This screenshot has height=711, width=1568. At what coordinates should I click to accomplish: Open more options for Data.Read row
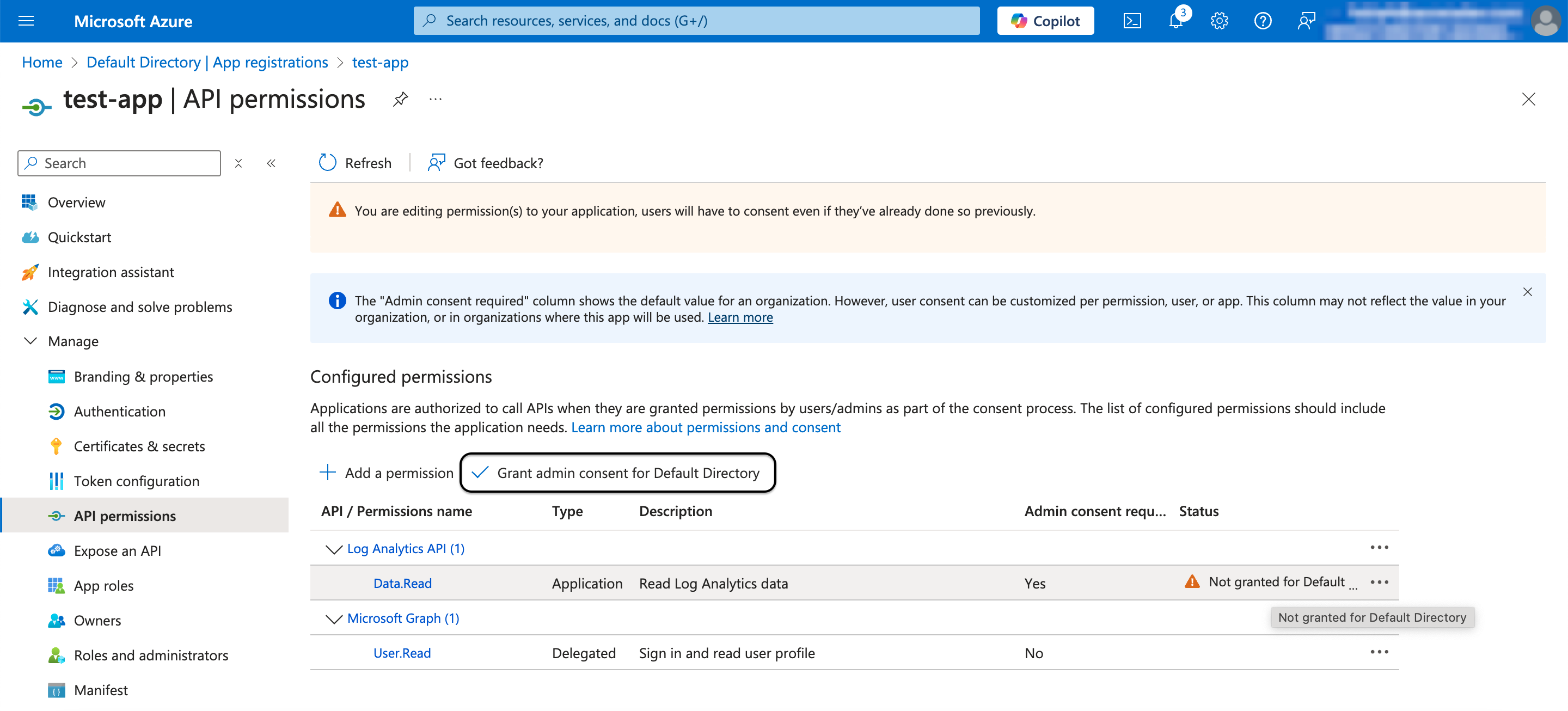pos(1379,582)
